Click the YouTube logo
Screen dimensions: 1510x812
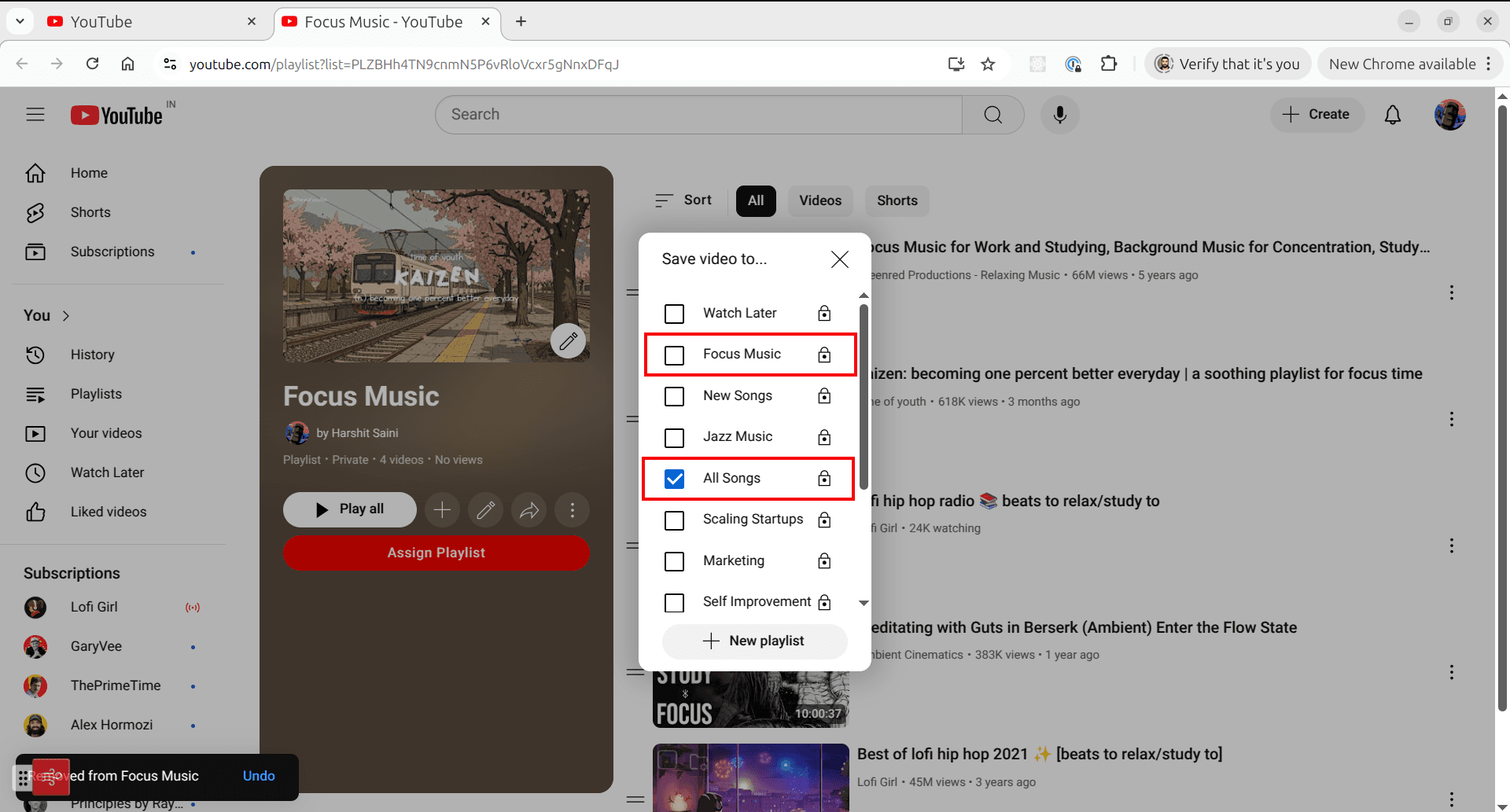116,115
